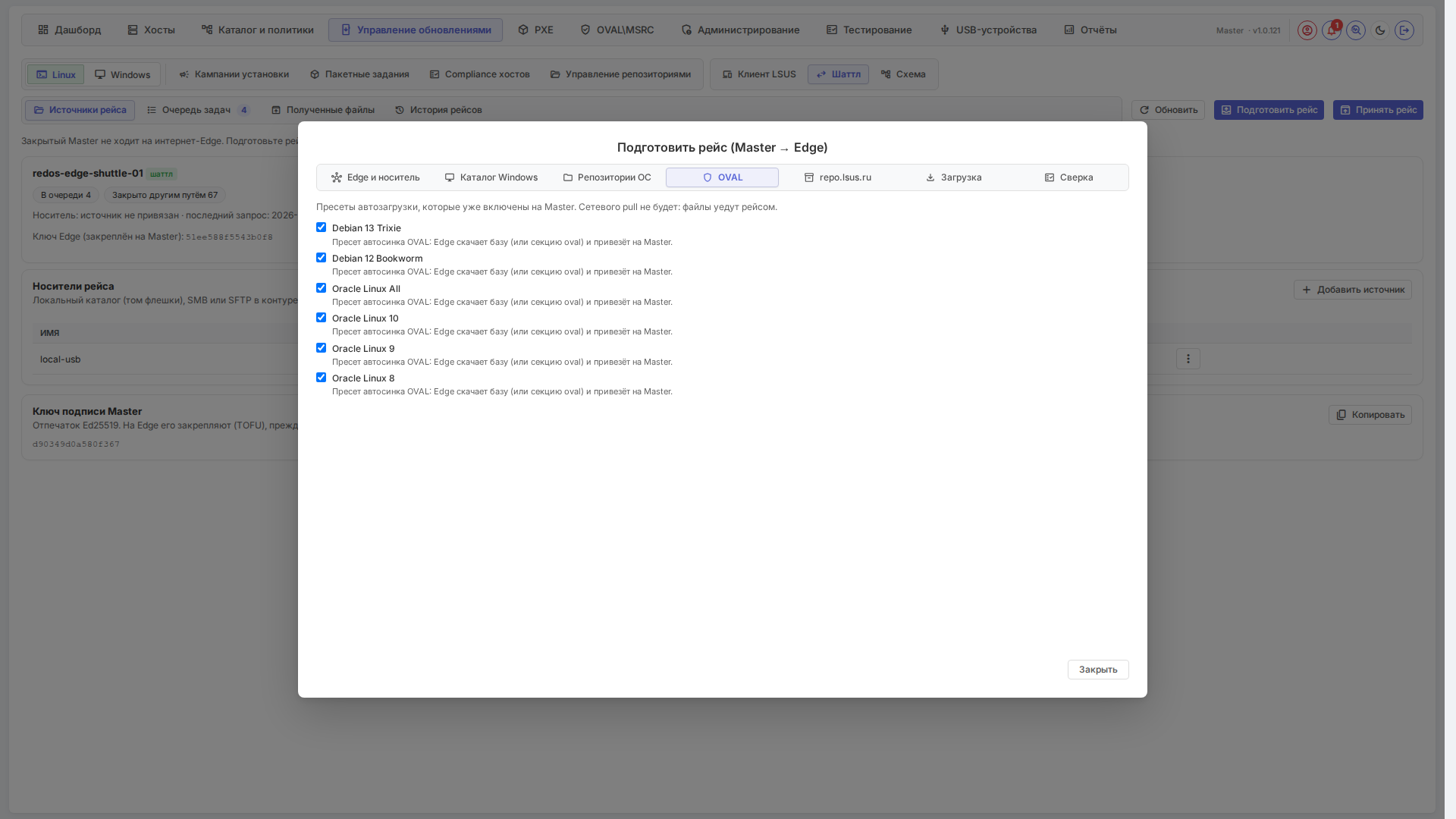Click the search magnifier icon in header
Viewport: 1456px width, 819px height.
click(x=1356, y=30)
